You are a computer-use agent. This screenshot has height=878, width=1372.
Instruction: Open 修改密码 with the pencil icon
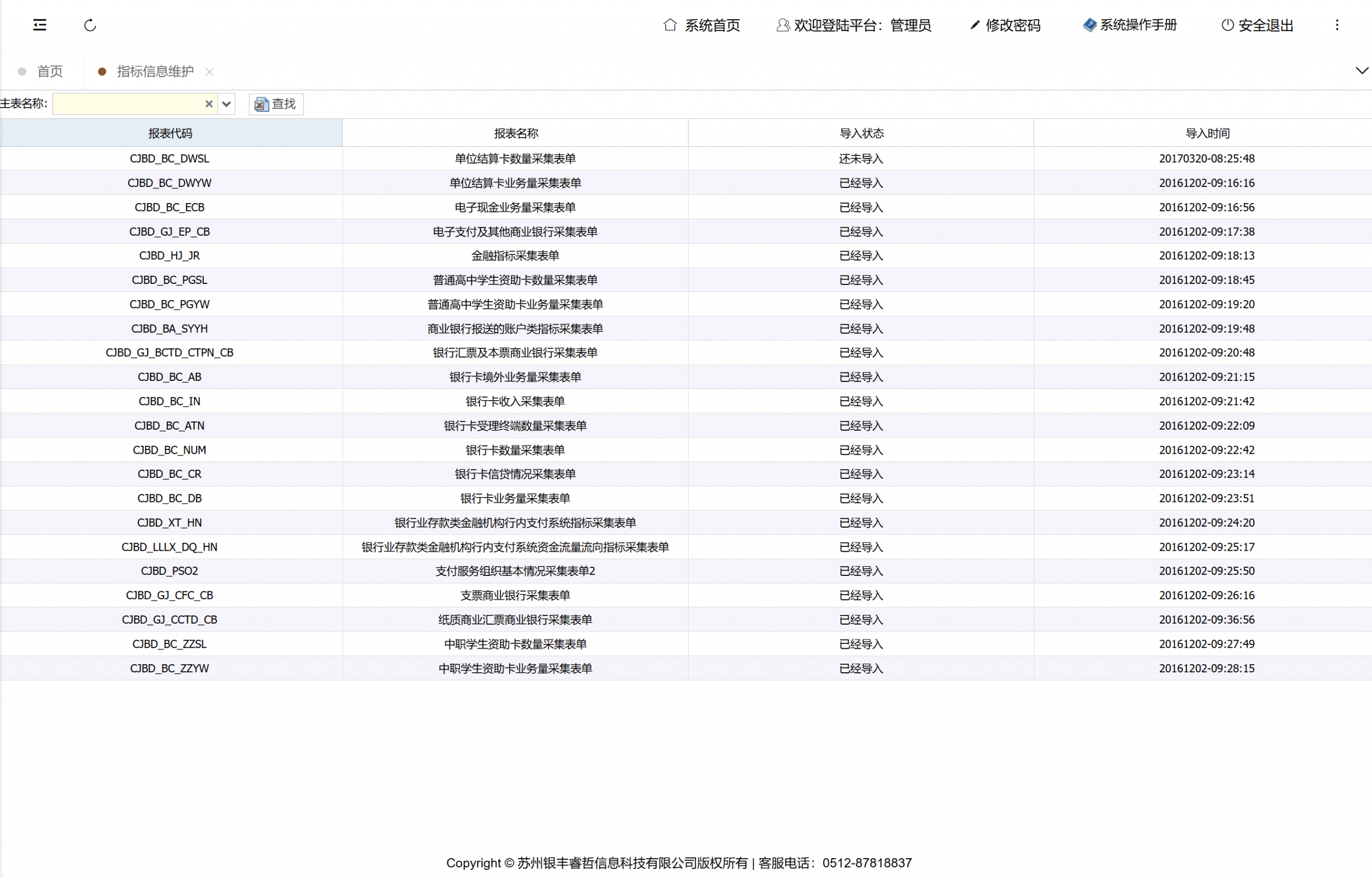point(974,25)
